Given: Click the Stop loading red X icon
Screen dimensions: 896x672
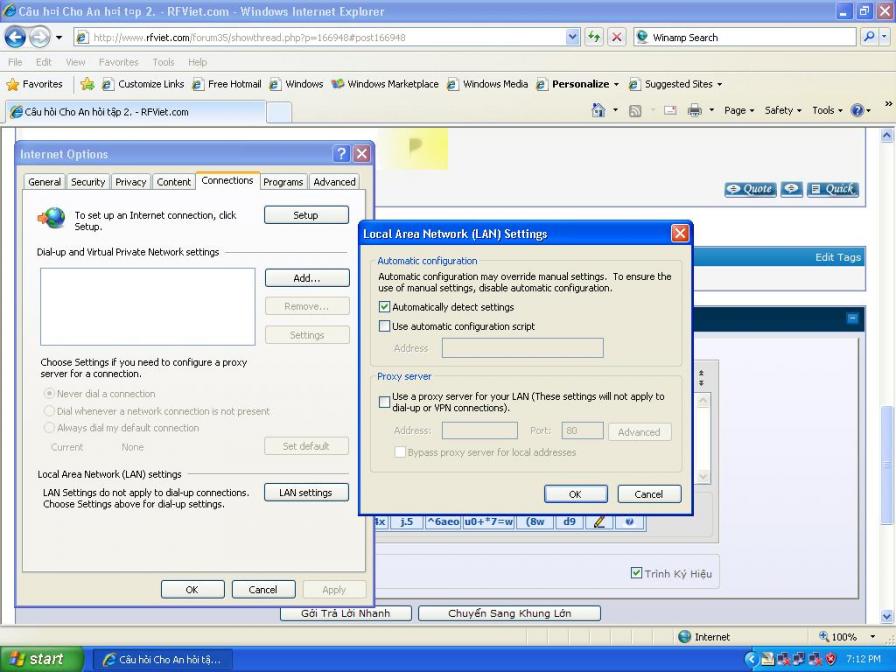Looking at the screenshot, I should coord(617,37).
